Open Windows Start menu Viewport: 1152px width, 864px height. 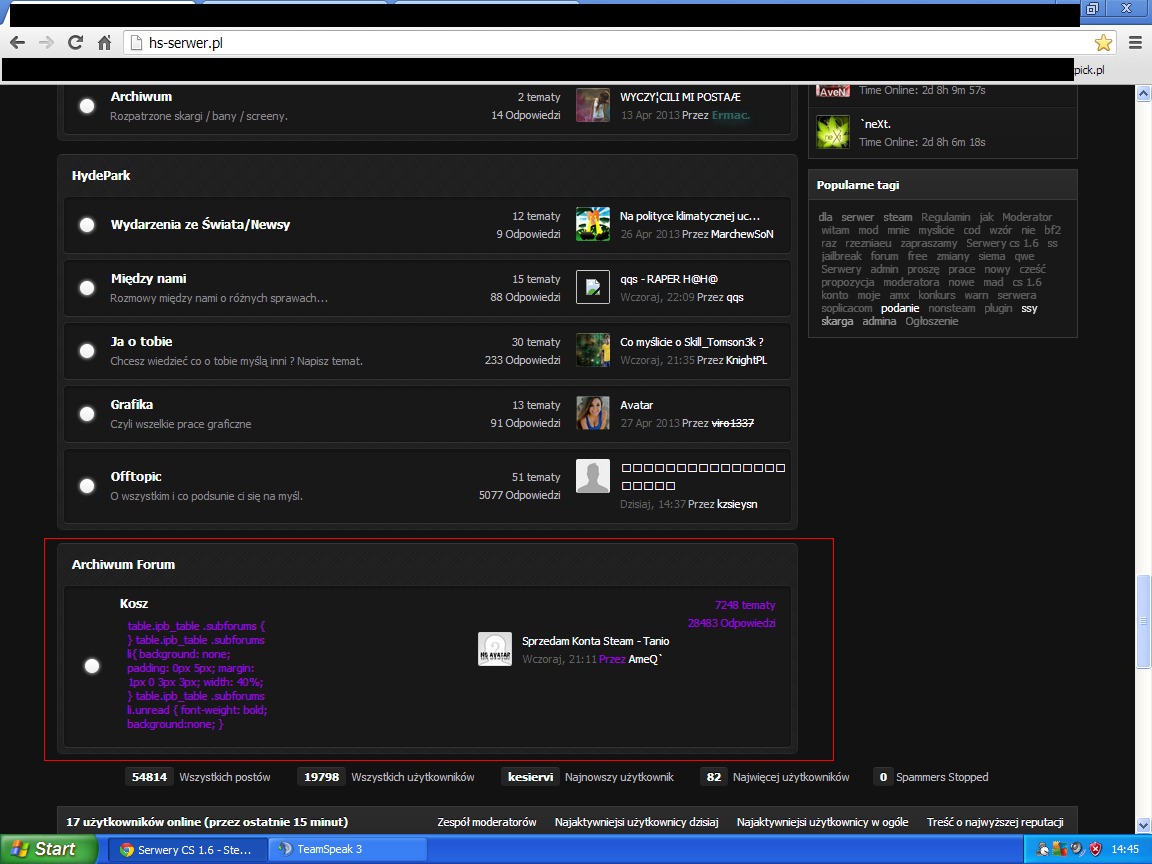[x=43, y=849]
